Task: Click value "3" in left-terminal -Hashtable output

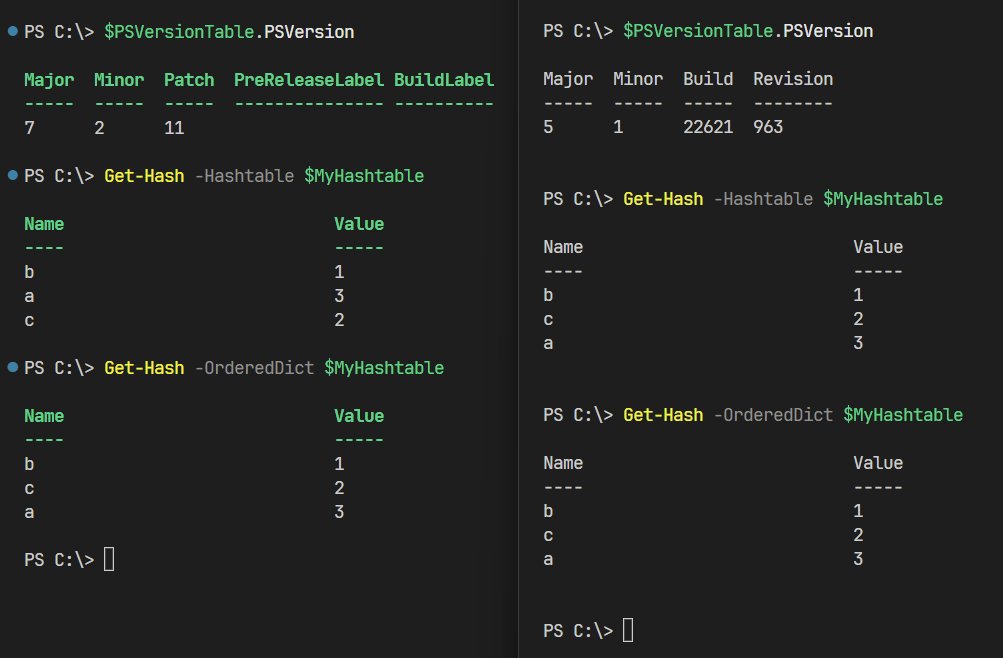Action: click(339, 296)
